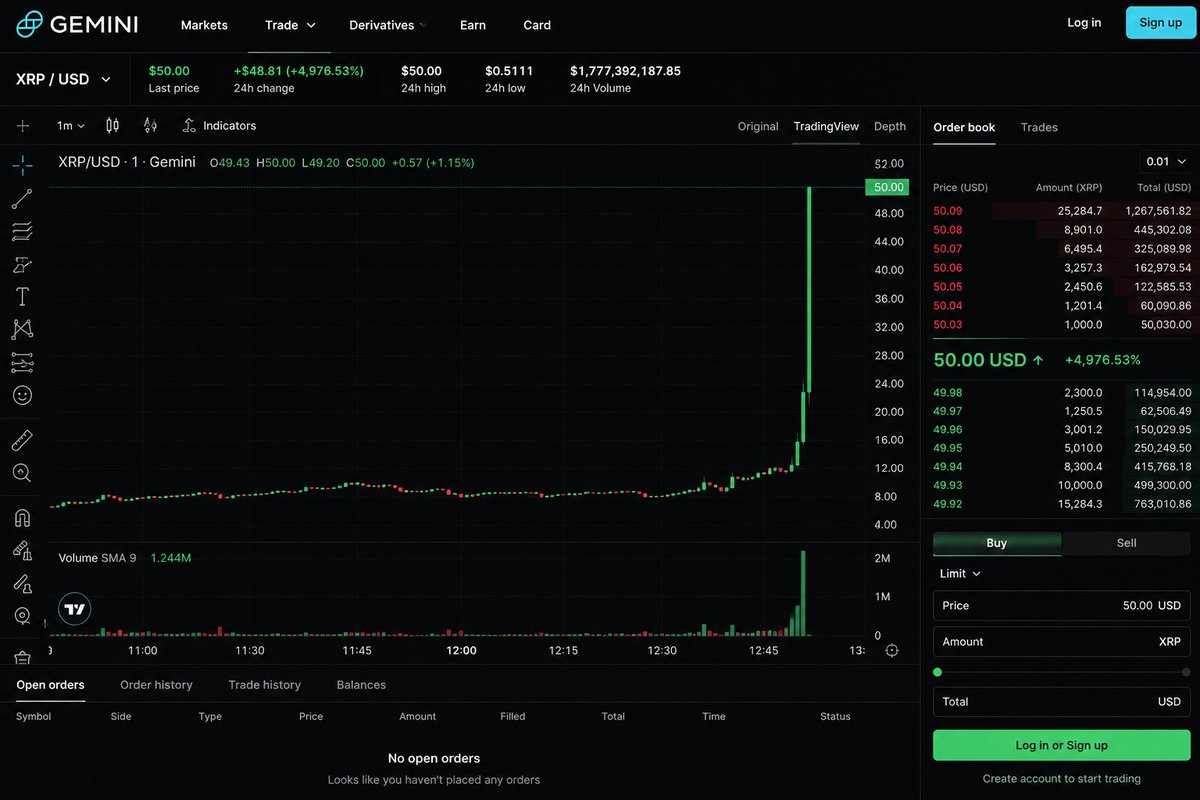
Task: Click the remove objects trash icon
Action: coord(22,657)
